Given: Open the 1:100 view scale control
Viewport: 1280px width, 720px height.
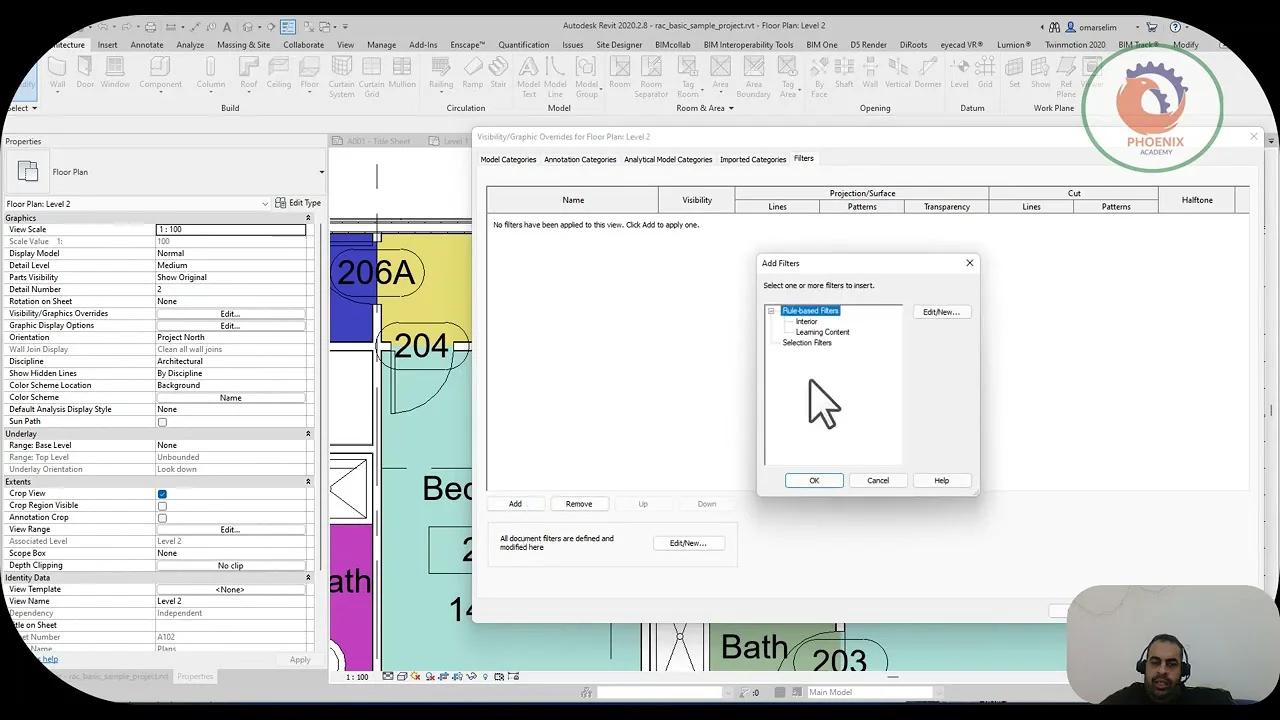Looking at the screenshot, I should pos(358,676).
